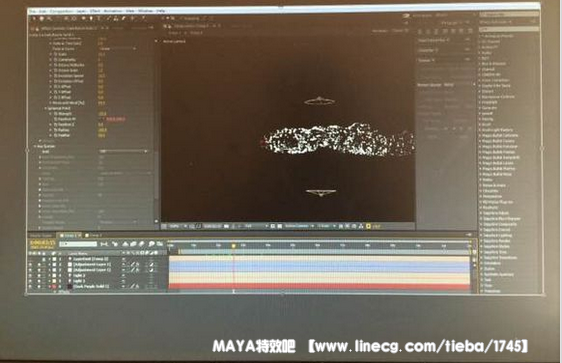Collapse the Spherical Field property group

[46, 109]
